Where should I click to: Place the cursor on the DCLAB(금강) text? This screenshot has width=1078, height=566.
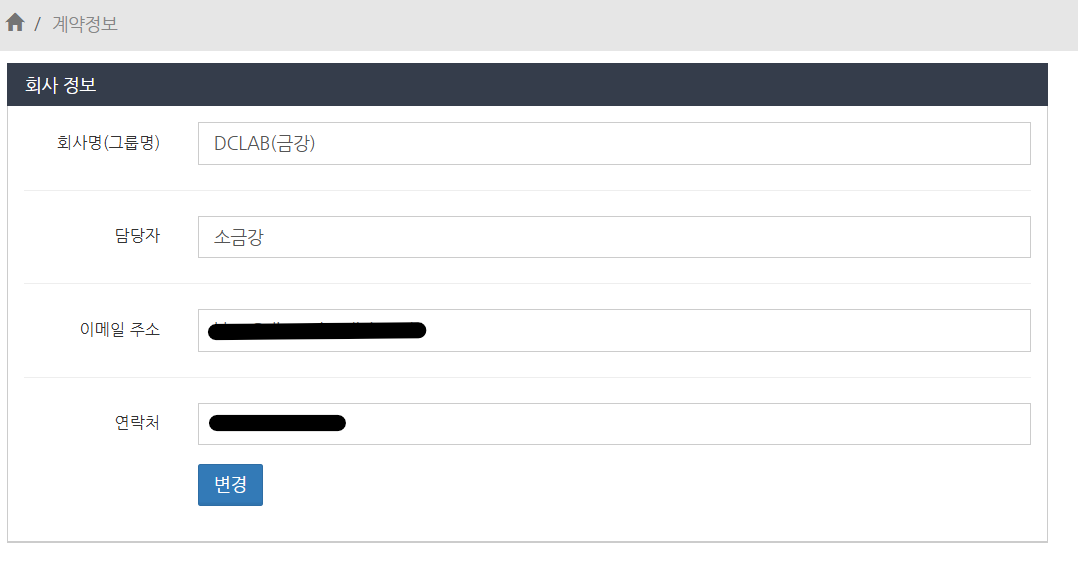tap(264, 143)
